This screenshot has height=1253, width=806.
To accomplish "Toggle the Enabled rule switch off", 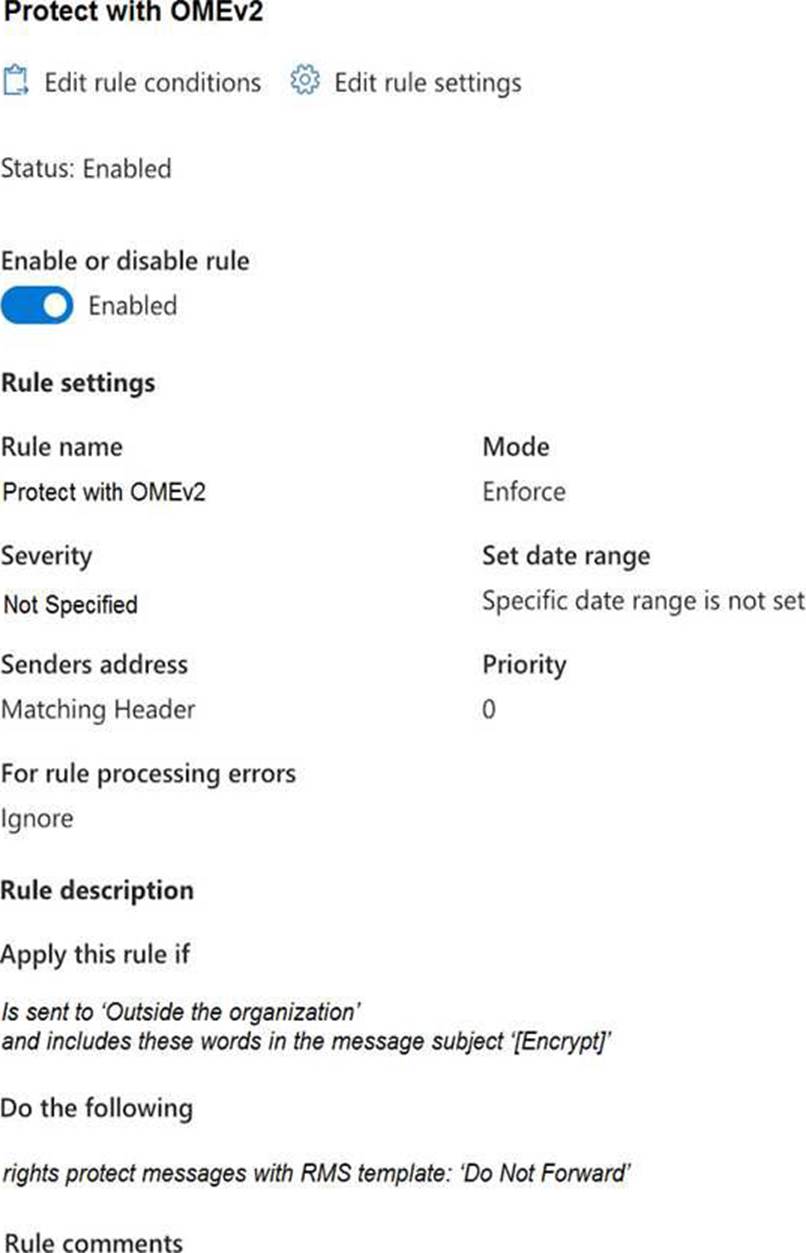I will click(37, 306).
